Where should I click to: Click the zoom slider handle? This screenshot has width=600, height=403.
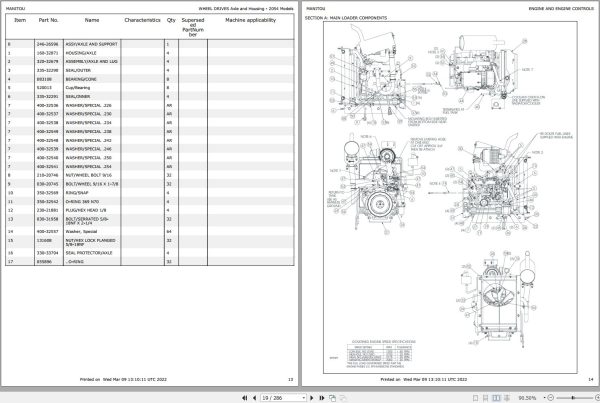tap(573, 398)
